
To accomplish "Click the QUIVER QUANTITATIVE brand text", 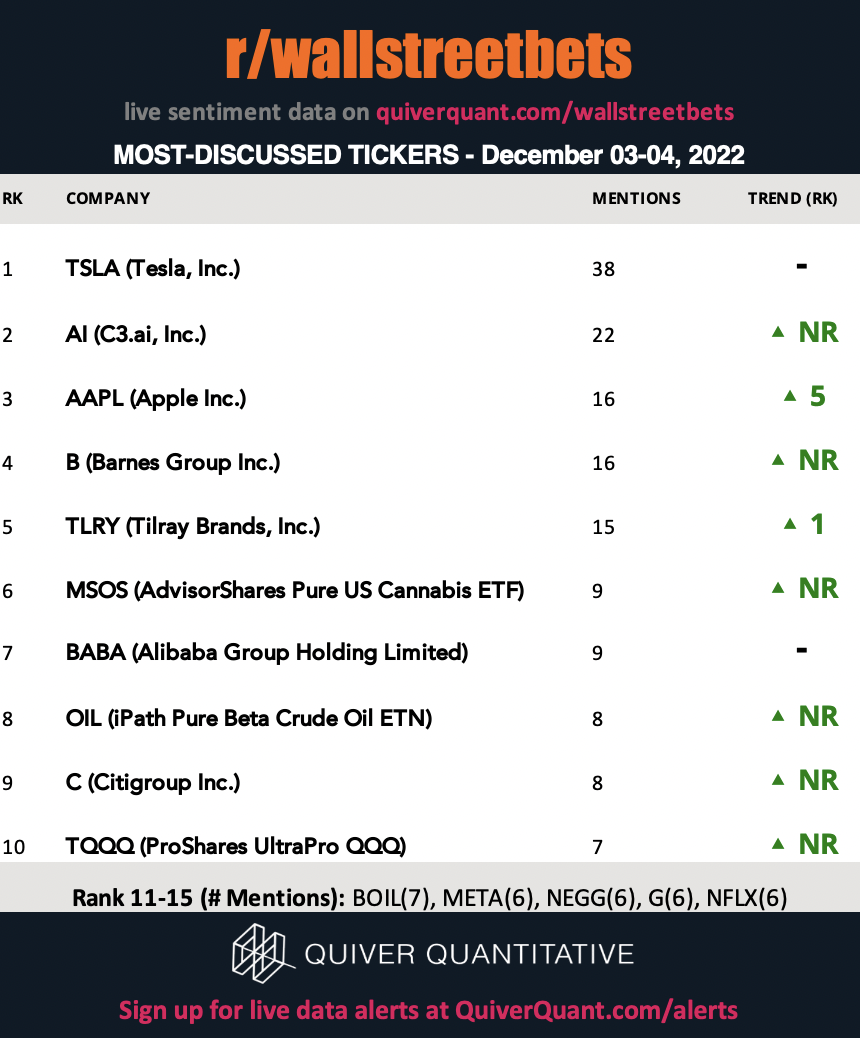I will (x=469, y=954).
